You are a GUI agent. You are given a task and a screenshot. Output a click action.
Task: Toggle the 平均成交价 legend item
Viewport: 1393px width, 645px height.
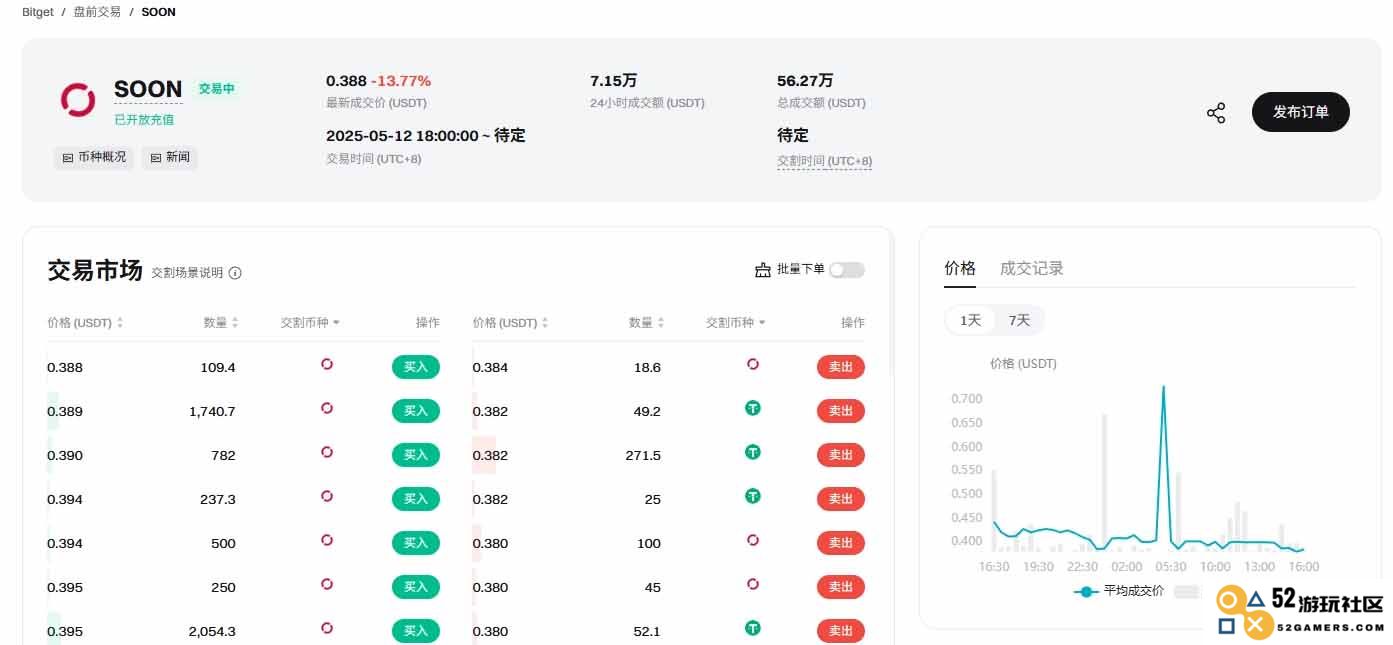[1119, 591]
